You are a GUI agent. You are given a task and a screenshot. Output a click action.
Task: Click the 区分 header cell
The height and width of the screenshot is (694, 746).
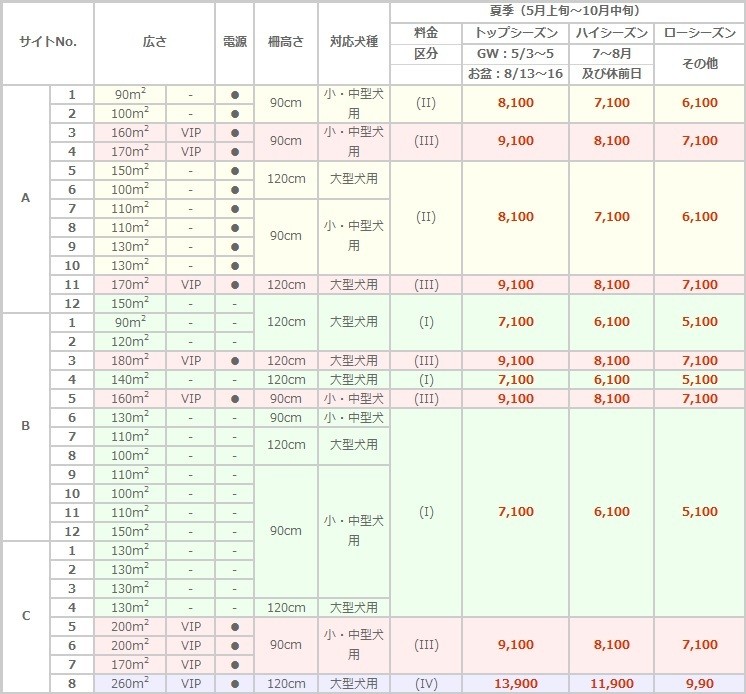coord(426,54)
